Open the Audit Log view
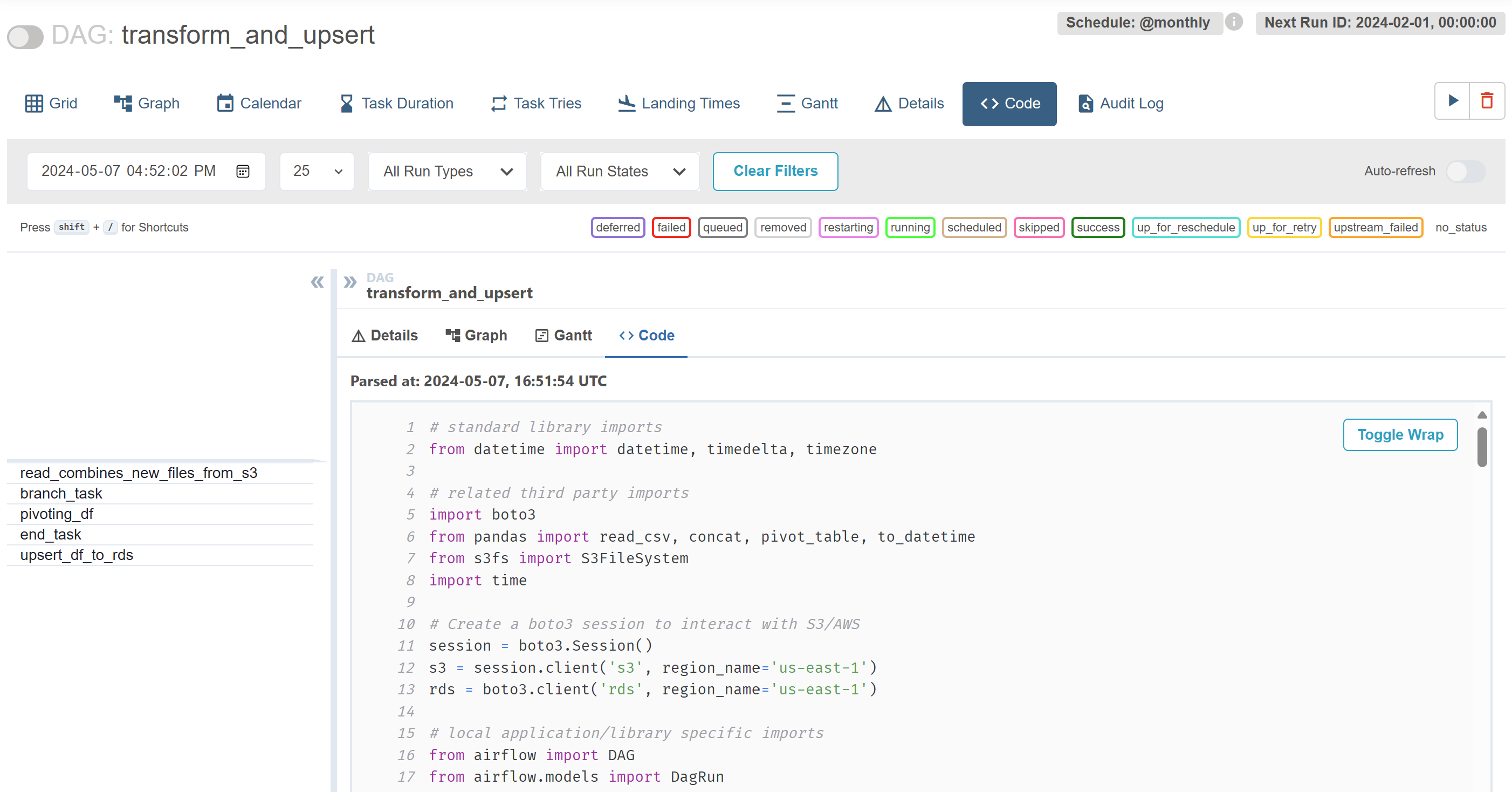1512x792 pixels. 1120,104
